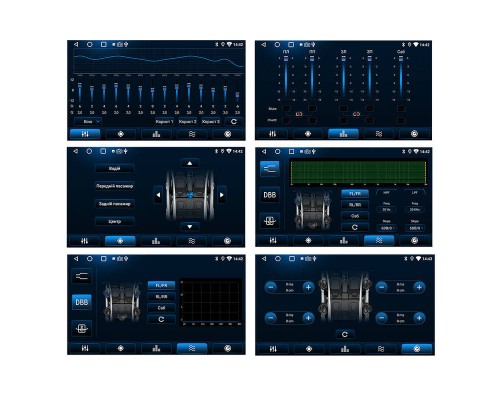Click the Водій seat button
This screenshot has height=400, width=500.
[x=115, y=169]
